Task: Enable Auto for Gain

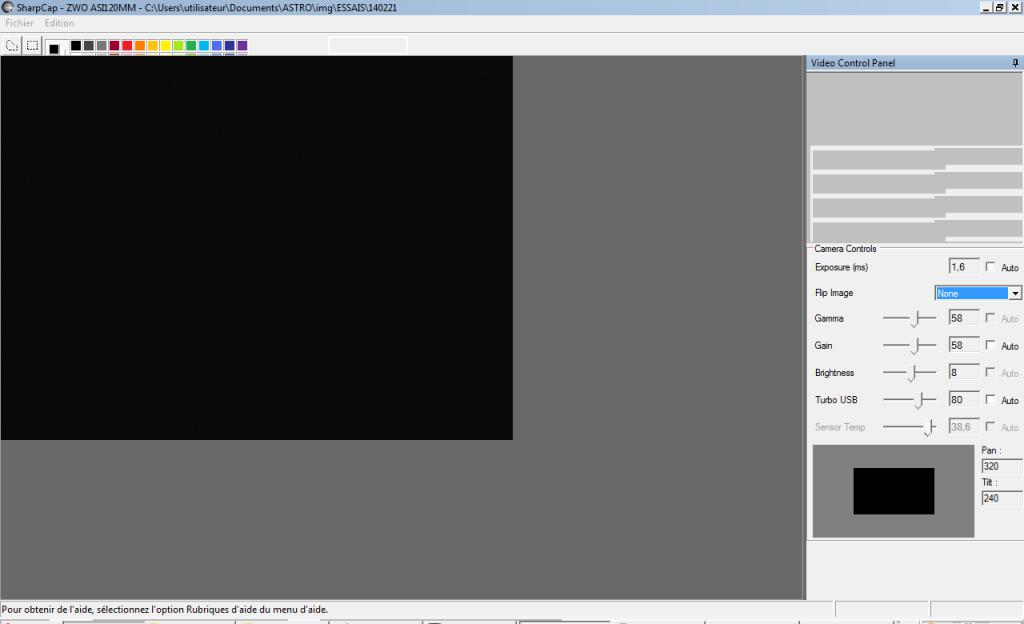Action: pos(990,345)
